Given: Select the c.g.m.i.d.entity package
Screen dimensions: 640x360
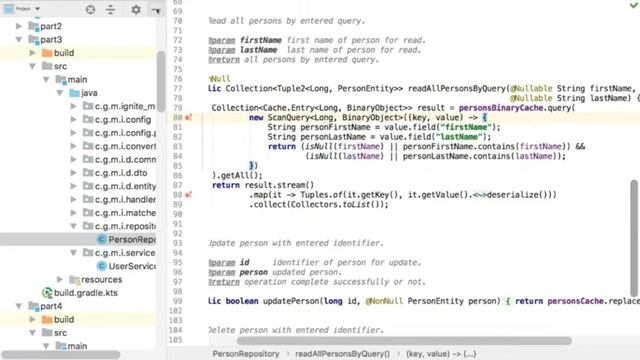Looking at the screenshot, I should point(125,187).
